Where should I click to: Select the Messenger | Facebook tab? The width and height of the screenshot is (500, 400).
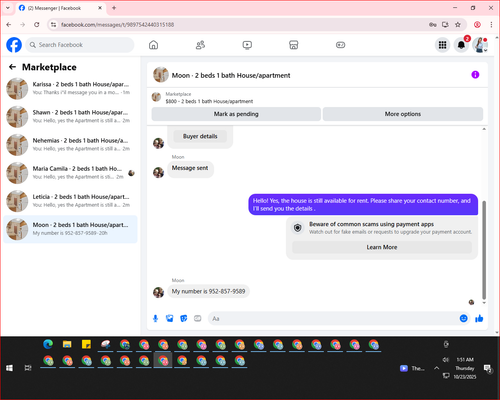pyautogui.click(x=60, y=8)
